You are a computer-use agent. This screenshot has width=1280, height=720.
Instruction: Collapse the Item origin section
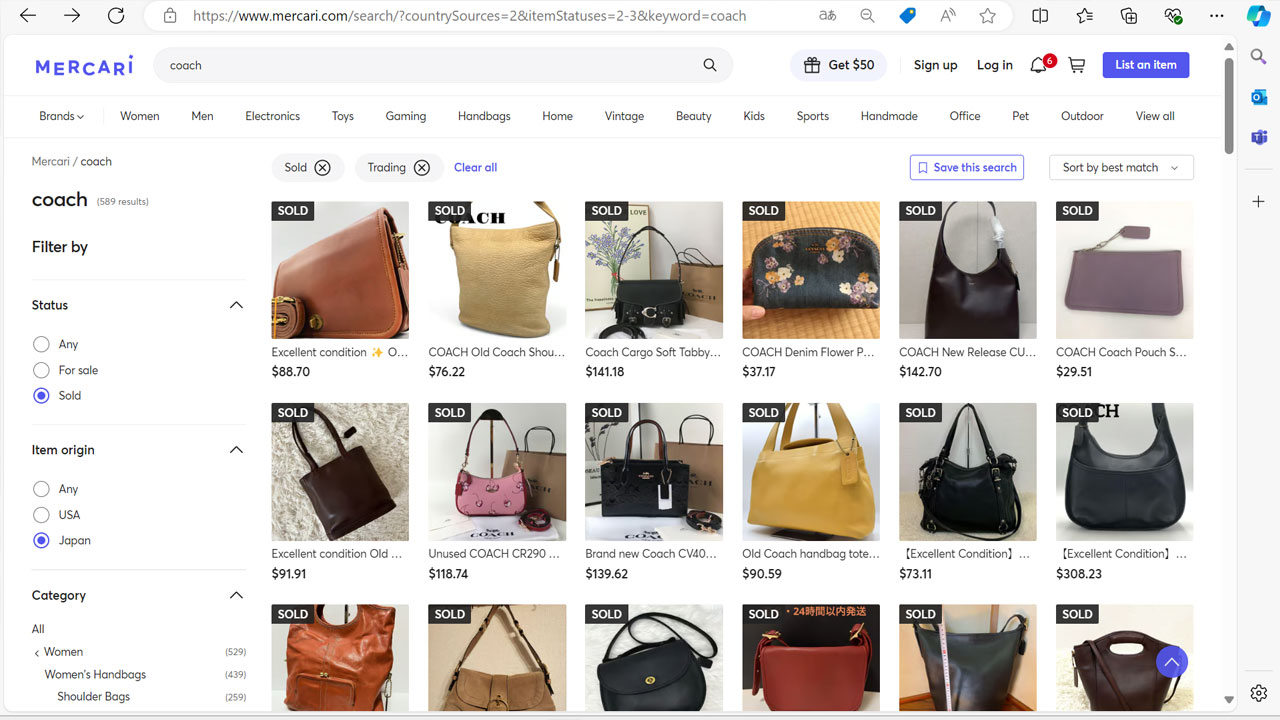pyautogui.click(x=236, y=450)
